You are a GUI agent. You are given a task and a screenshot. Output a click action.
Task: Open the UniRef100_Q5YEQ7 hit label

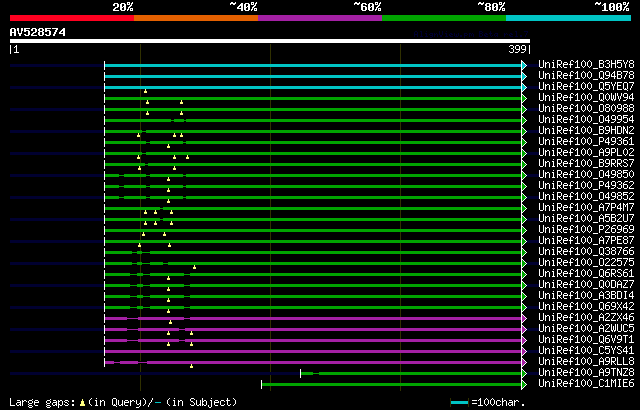(586, 86)
